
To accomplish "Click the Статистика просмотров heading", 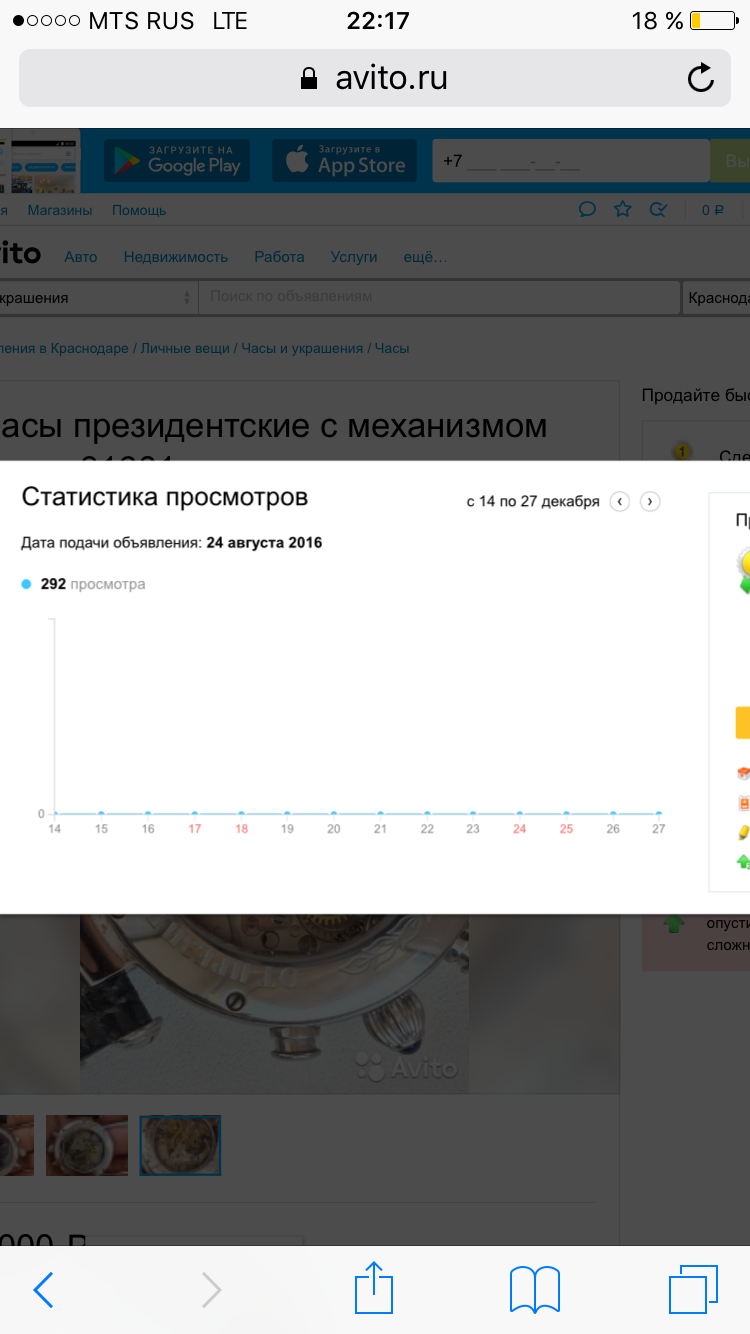I will click(165, 497).
